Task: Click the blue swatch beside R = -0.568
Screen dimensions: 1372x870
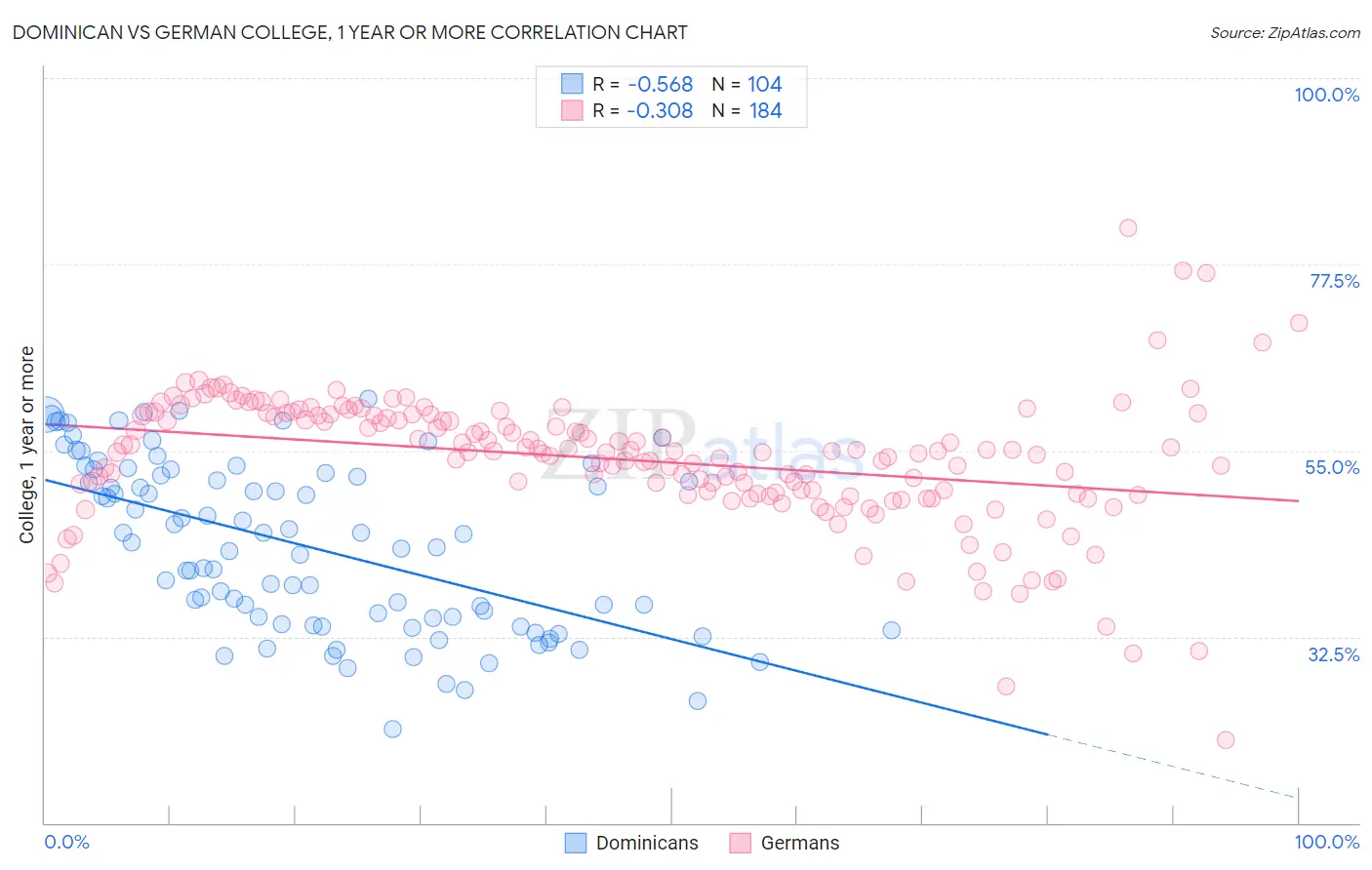Action: [x=572, y=84]
